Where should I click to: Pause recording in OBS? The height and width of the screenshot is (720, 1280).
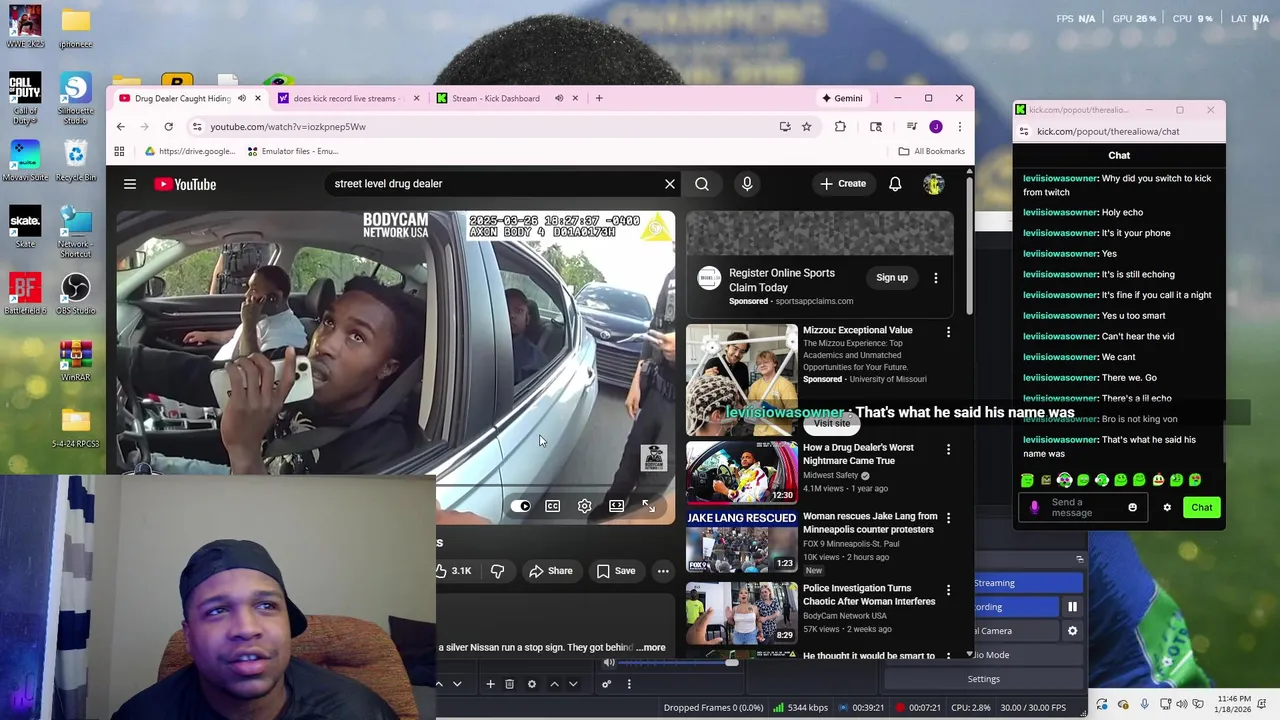click(x=1072, y=607)
